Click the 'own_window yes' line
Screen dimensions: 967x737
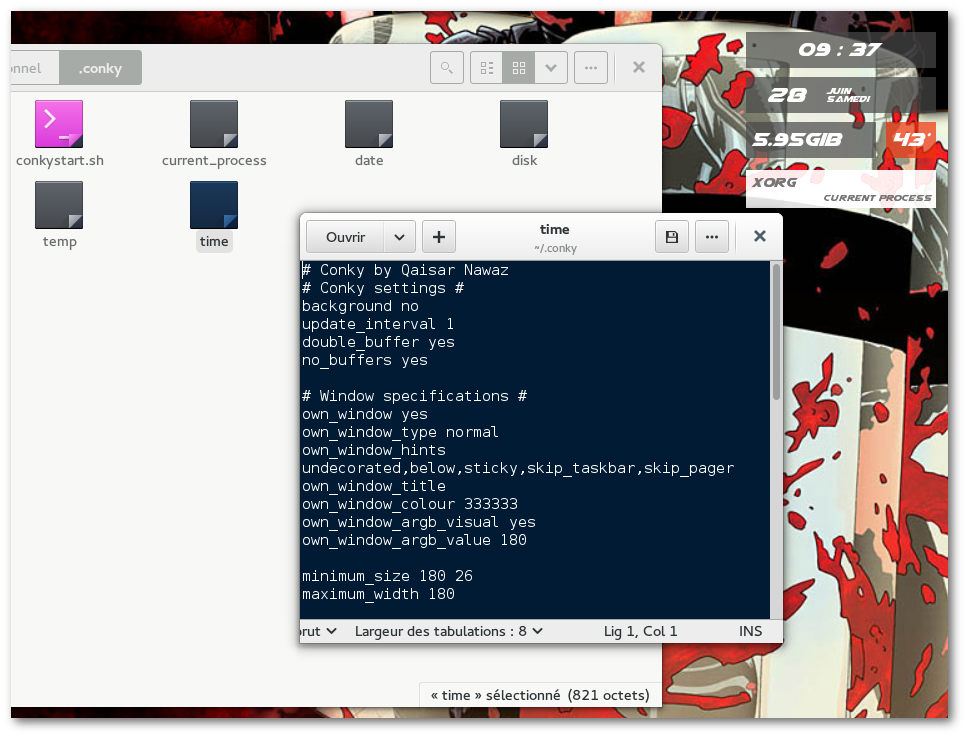point(364,414)
